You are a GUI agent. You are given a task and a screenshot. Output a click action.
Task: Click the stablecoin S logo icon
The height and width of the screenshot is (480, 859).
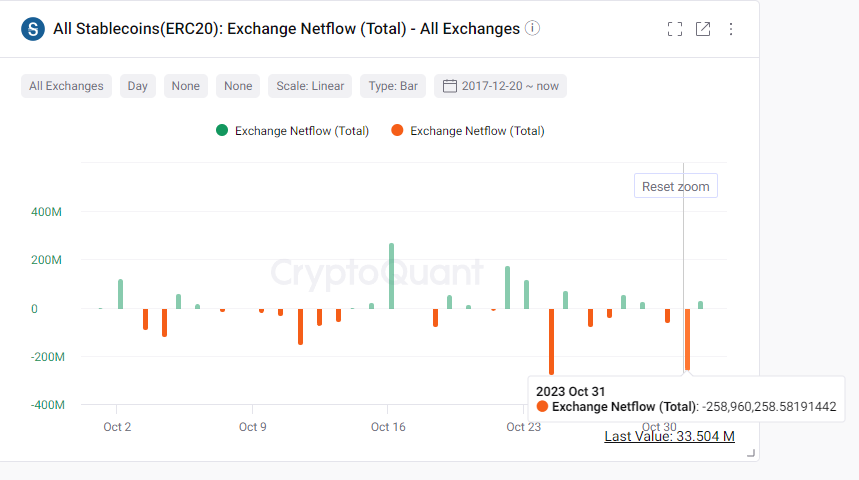click(33, 29)
